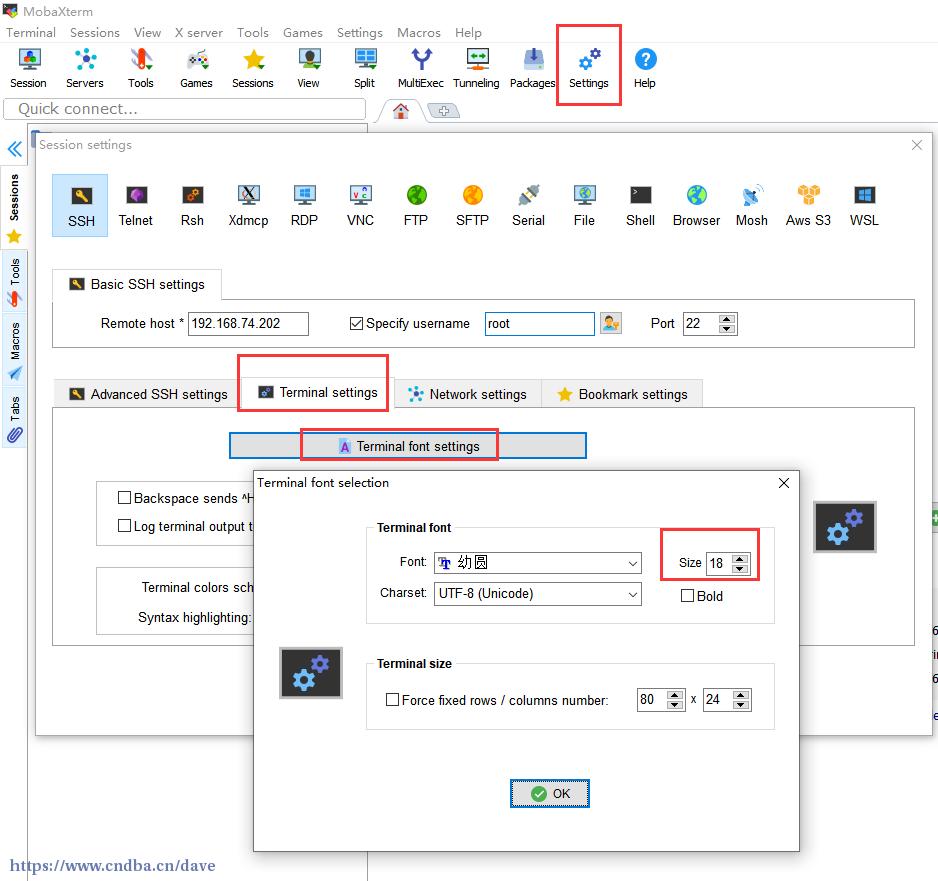Choose the SFTP session type
This screenshot has width=938, height=881.
(x=472, y=206)
